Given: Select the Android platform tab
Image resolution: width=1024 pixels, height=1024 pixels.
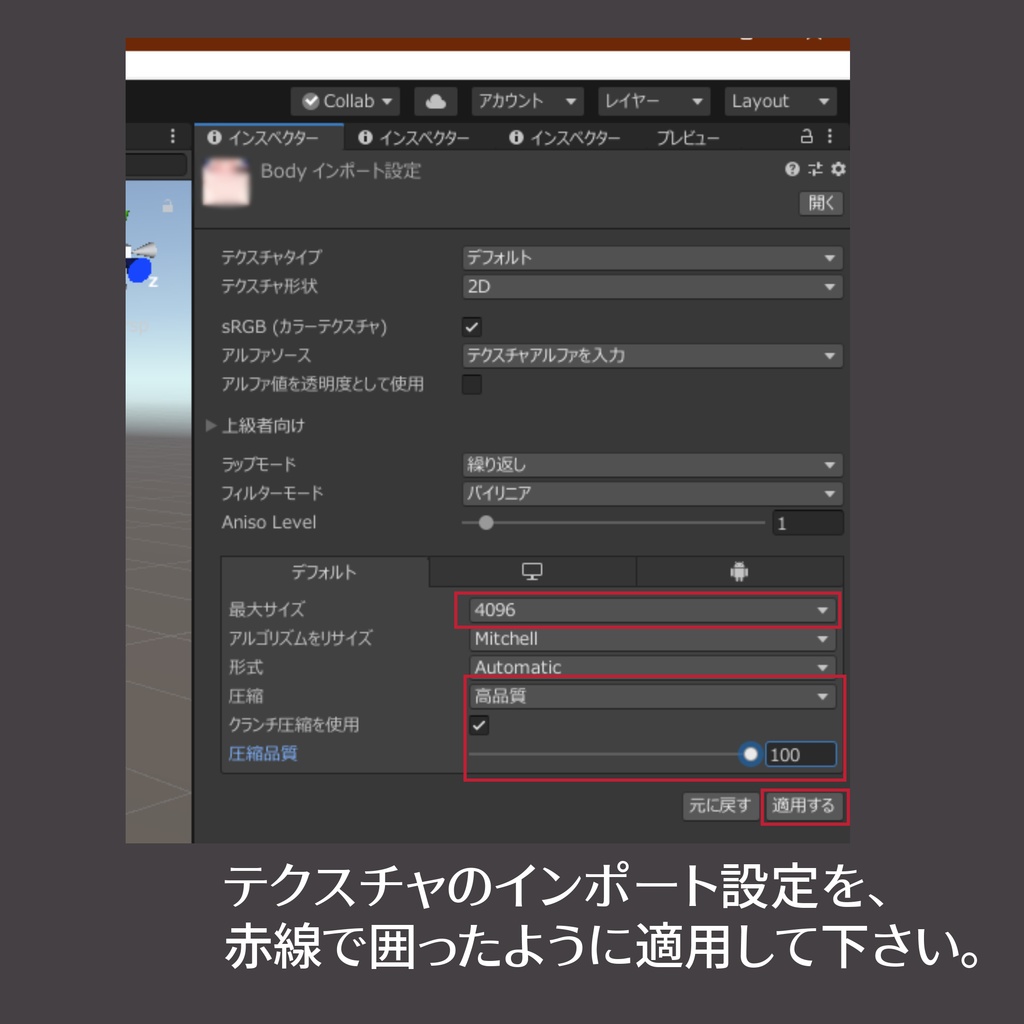Looking at the screenshot, I should click(x=739, y=571).
